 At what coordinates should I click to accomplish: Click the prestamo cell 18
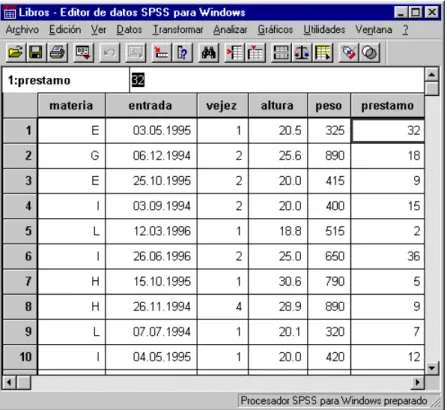point(388,156)
